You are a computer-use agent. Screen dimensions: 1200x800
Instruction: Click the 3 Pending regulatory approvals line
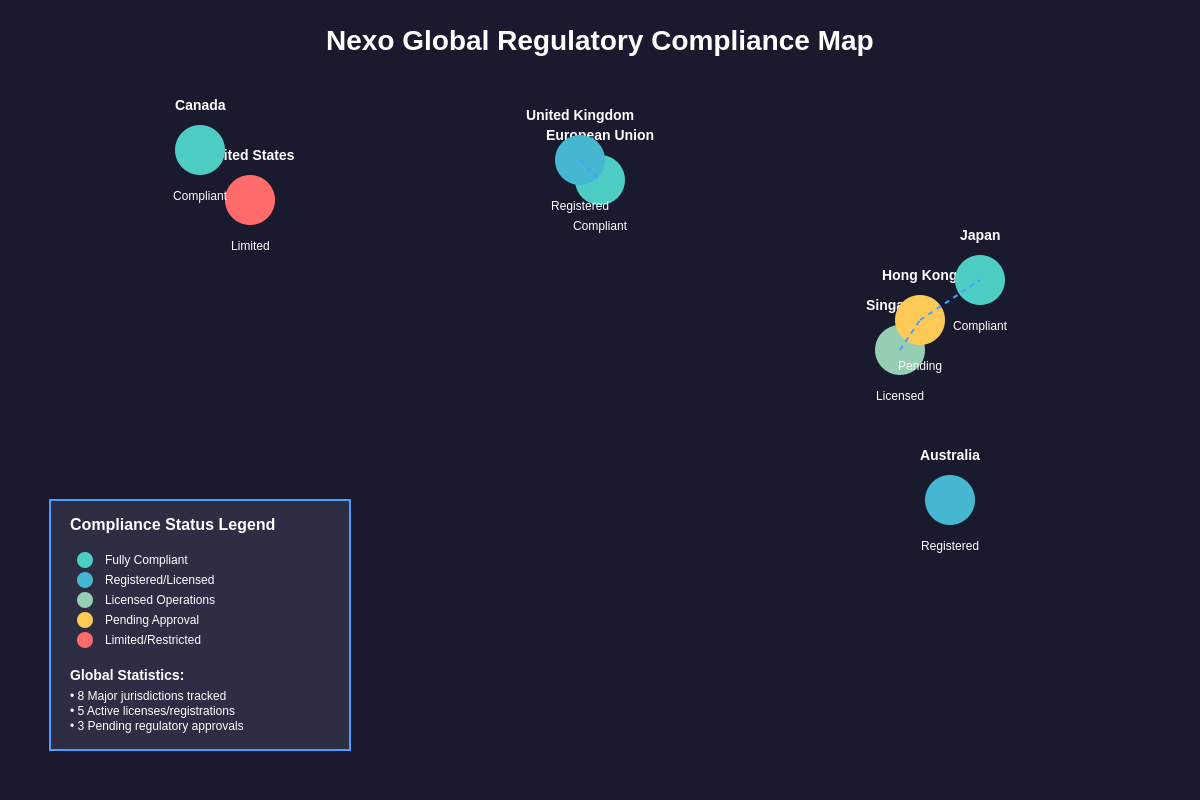pos(157,726)
